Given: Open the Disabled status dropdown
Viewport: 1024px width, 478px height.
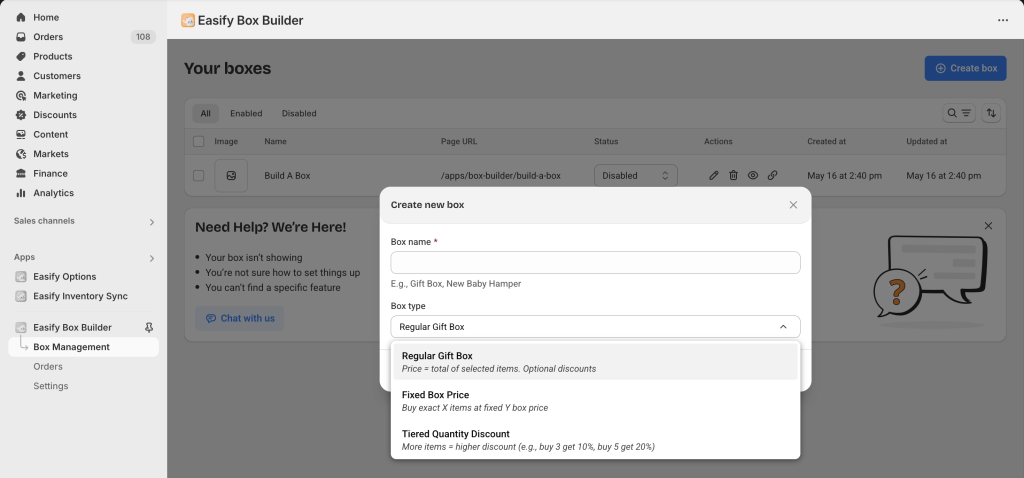Looking at the screenshot, I should pos(635,176).
